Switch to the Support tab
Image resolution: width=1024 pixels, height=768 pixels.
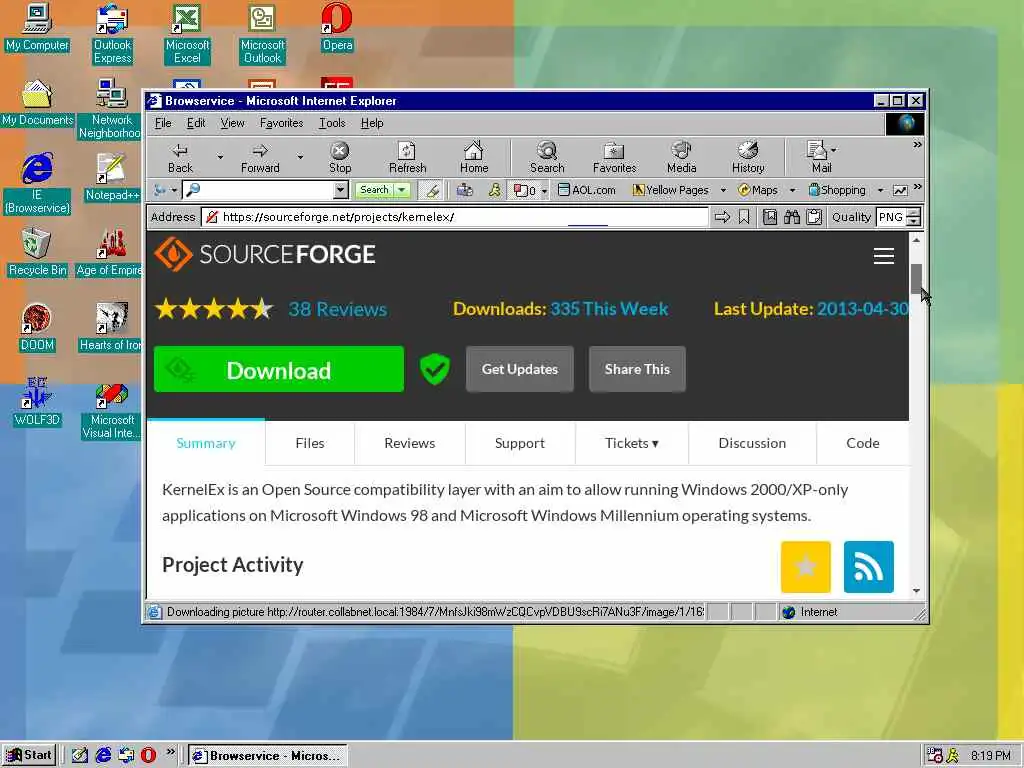(519, 443)
